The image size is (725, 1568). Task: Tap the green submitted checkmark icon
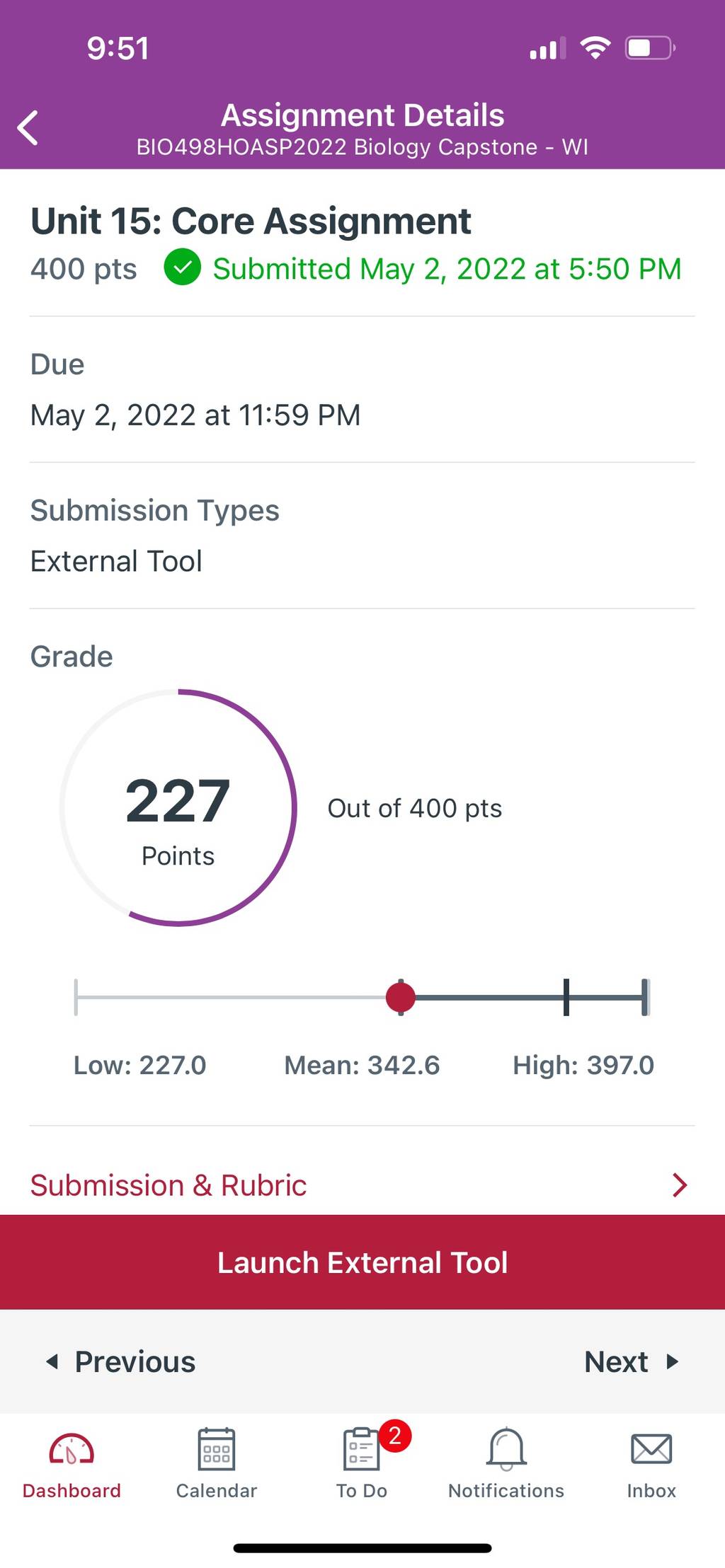tap(183, 267)
